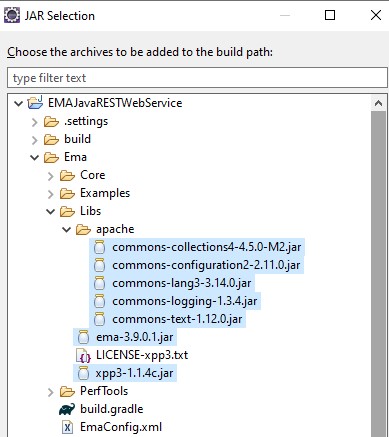This screenshot has height=437, width=389.
Task: Click the tree scrollbar up arrow
Action: 378,103
